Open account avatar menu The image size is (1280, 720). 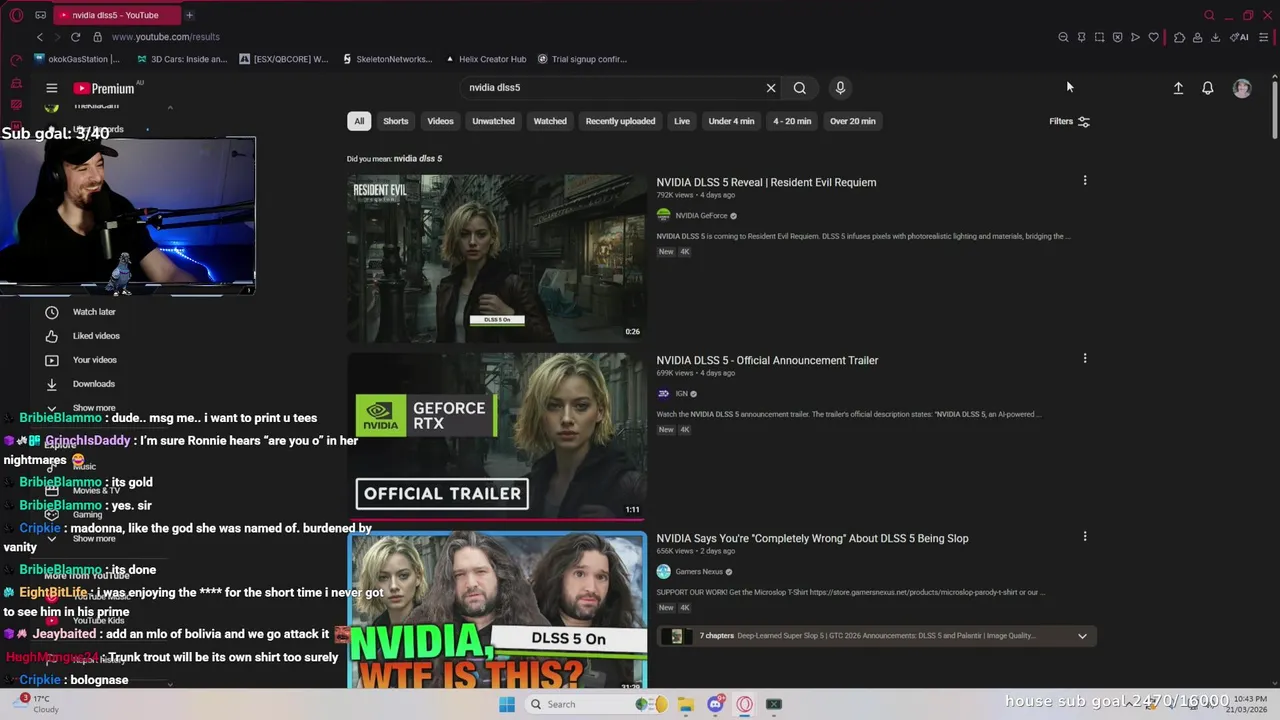(1242, 88)
